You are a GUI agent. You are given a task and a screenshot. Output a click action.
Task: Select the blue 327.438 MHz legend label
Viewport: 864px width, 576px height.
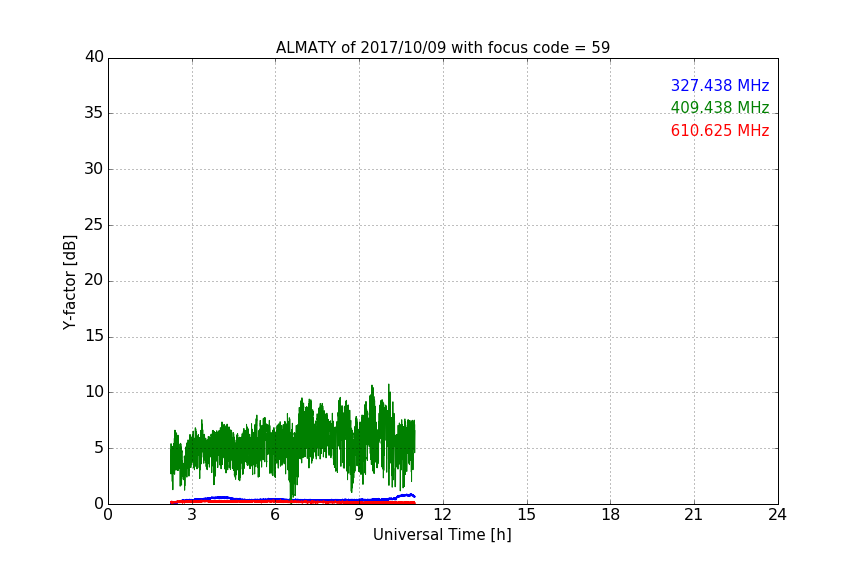pos(720,85)
